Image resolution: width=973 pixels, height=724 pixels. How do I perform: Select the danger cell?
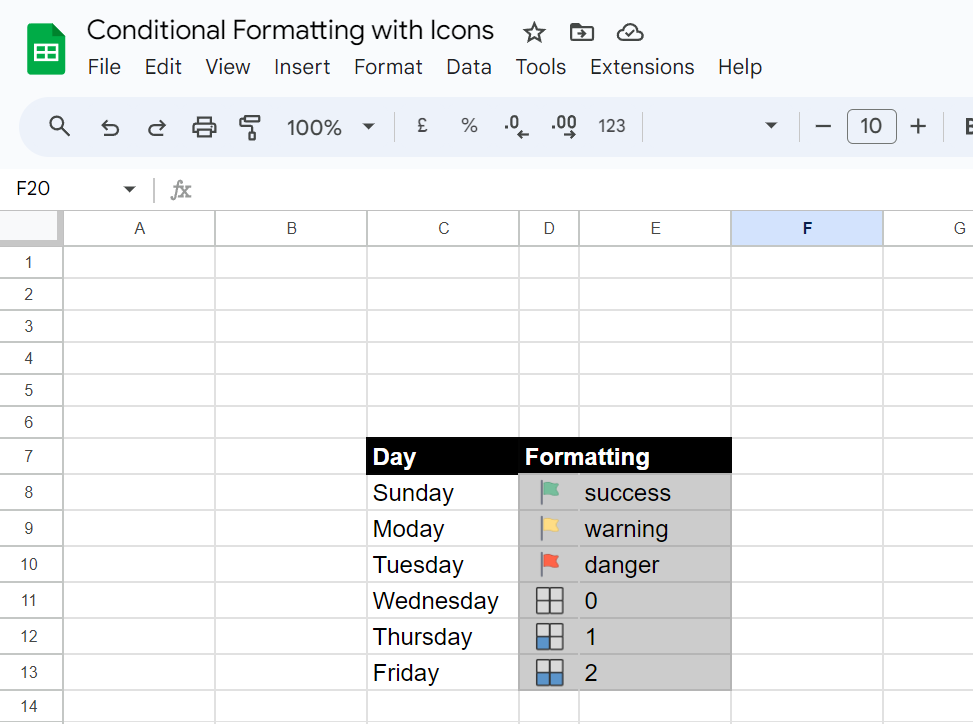[x=655, y=565]
